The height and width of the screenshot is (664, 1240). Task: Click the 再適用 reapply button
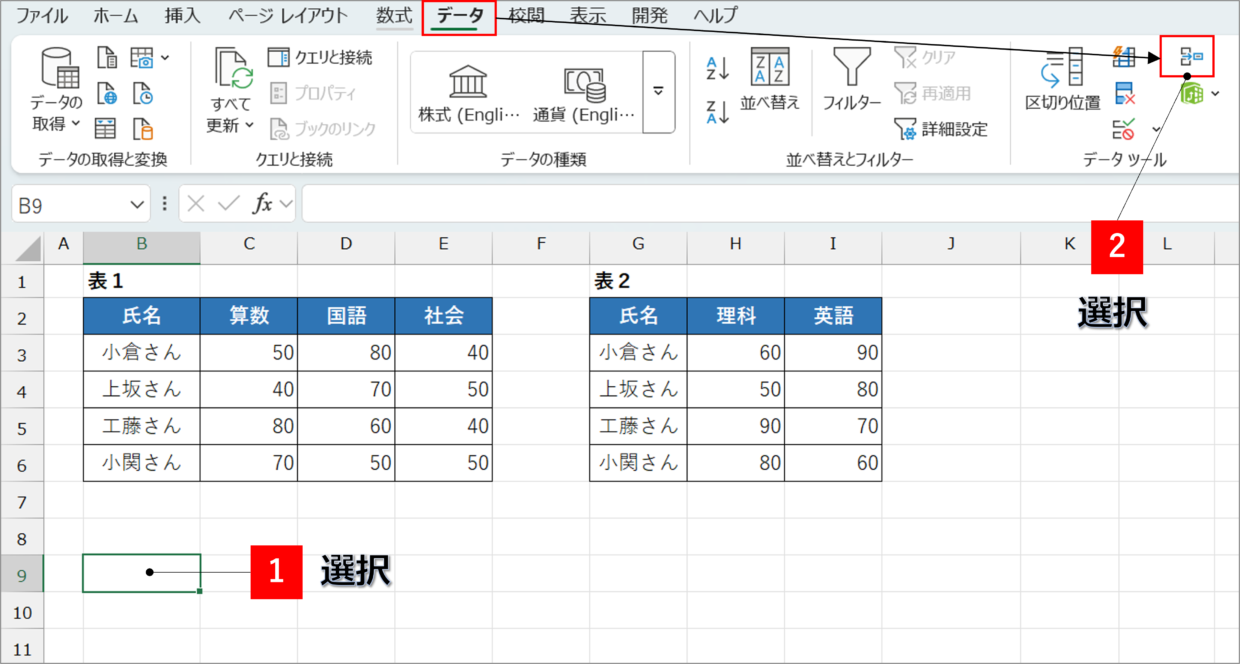[x=932, y=93]
